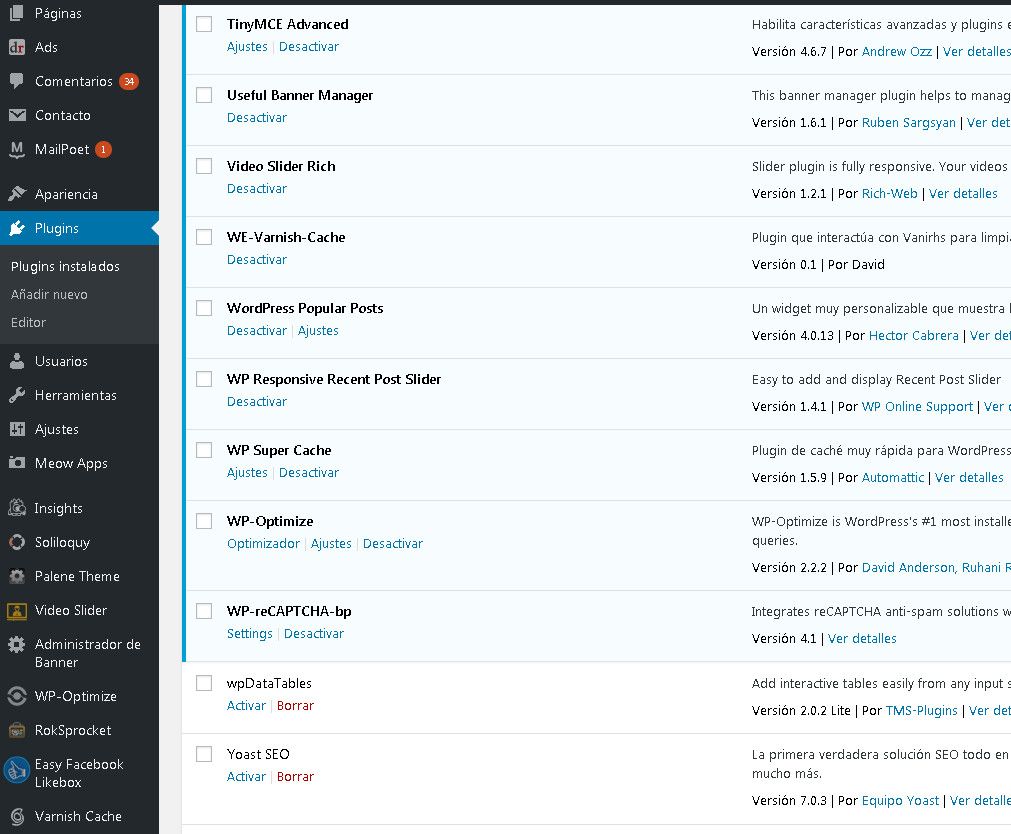Image resolution: width=1011 pixels, height=834 pixels.
Task: Deactivate Video Slider Rich plugin
Action: pos(257,188)
